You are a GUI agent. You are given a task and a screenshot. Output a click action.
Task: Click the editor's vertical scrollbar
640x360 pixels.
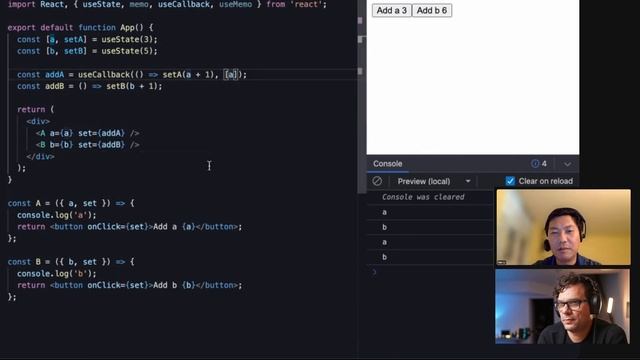click(361, 97)
